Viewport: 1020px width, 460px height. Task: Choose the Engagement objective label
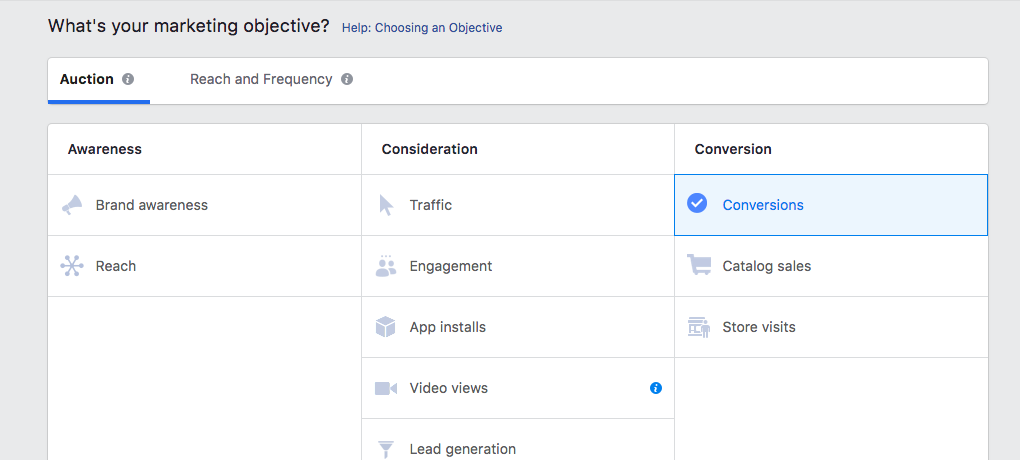click(x=451, y=266)
